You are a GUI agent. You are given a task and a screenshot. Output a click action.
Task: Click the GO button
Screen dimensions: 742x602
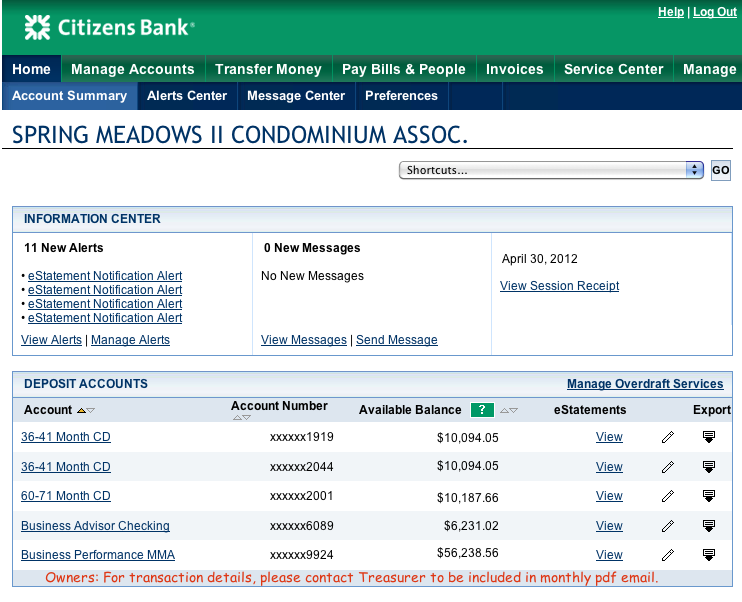pyautogui.click(x=721, y=170)
